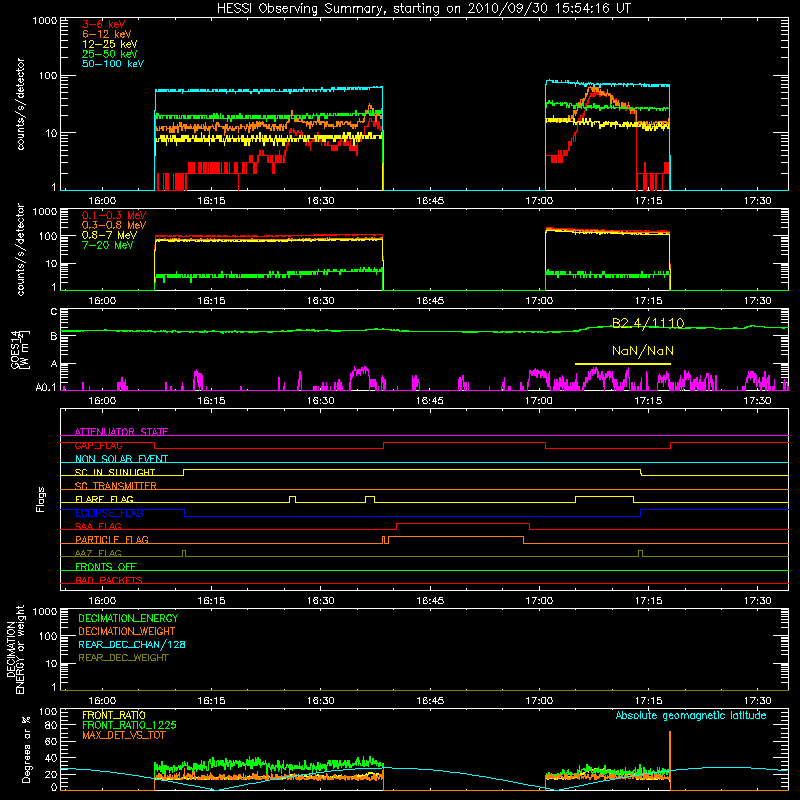
Task: Click the BAD_PACKETS flag label
Action: 109,580
